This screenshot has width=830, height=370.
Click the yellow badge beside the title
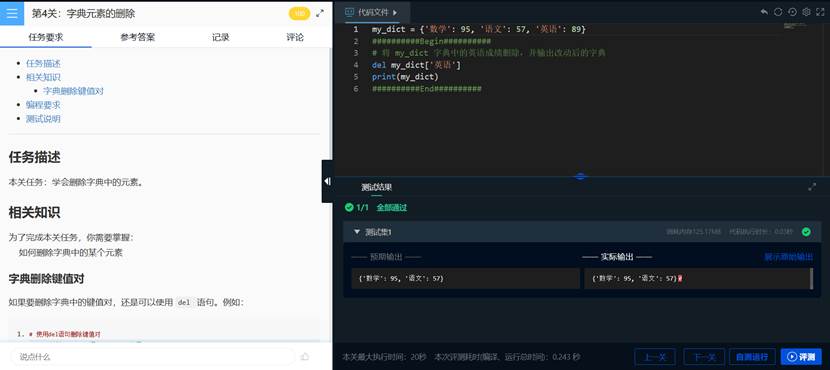pos(299,14)
